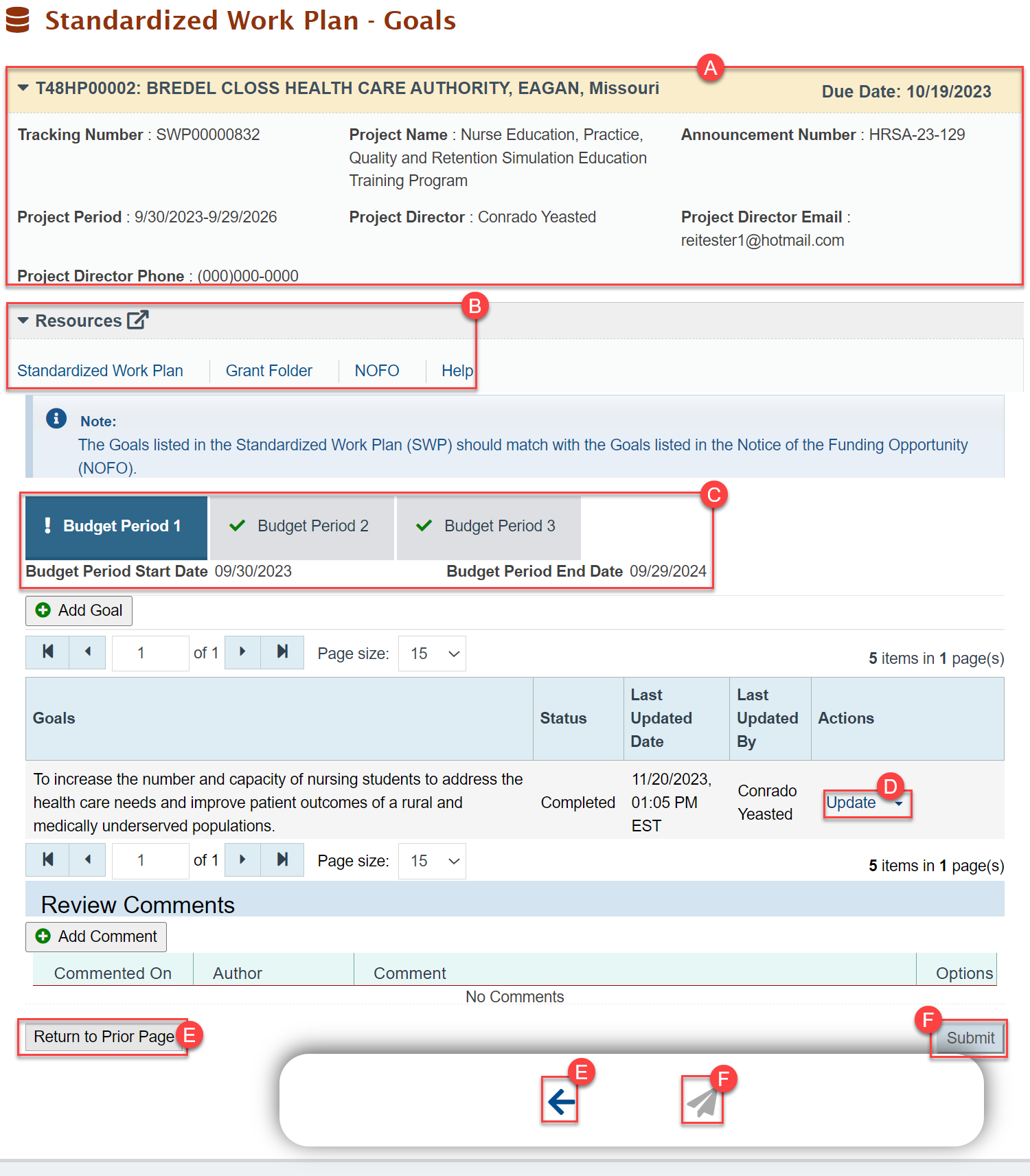
Task: Click the Submit button
Action: click(970, 1038)
